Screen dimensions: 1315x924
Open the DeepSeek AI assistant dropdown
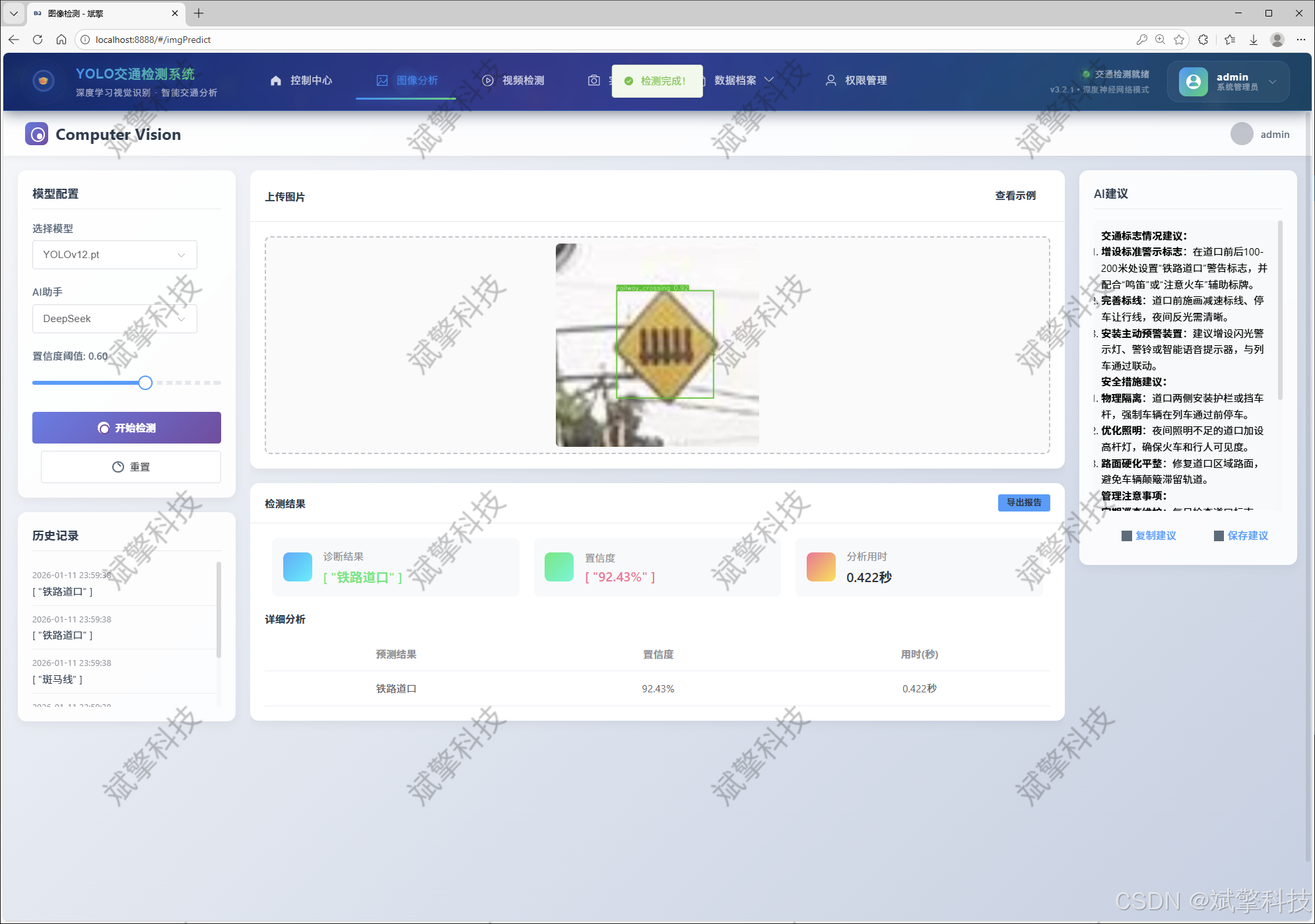(x=114, y=319)
